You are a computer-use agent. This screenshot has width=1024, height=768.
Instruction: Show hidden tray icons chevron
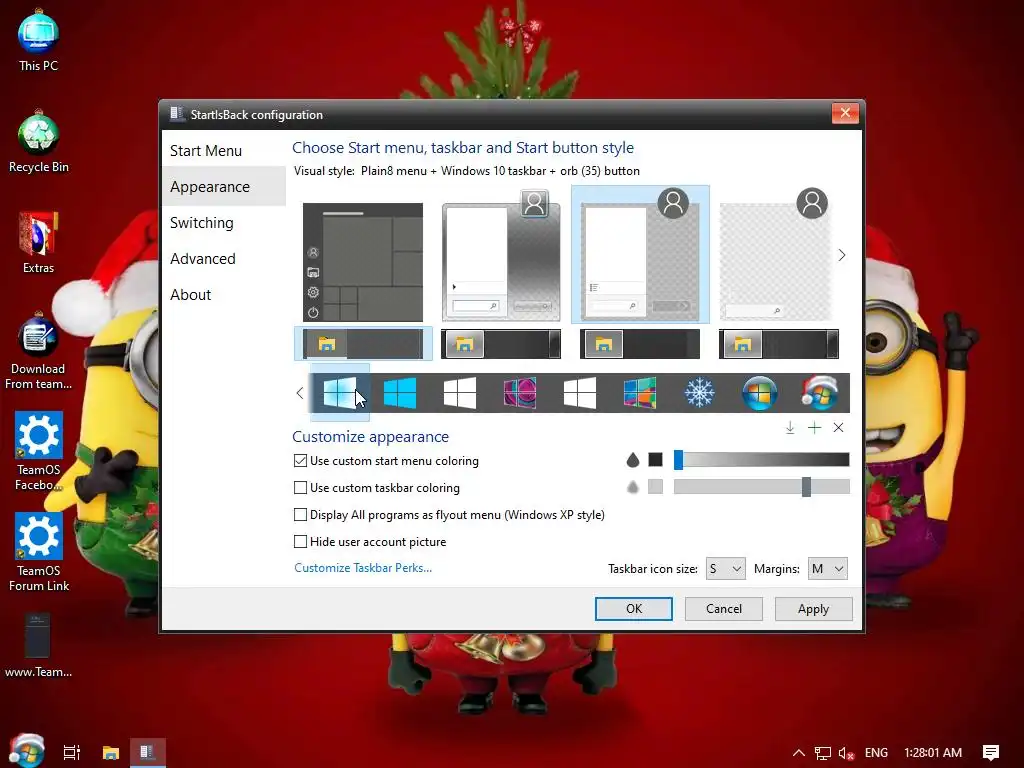click(798, 753)
